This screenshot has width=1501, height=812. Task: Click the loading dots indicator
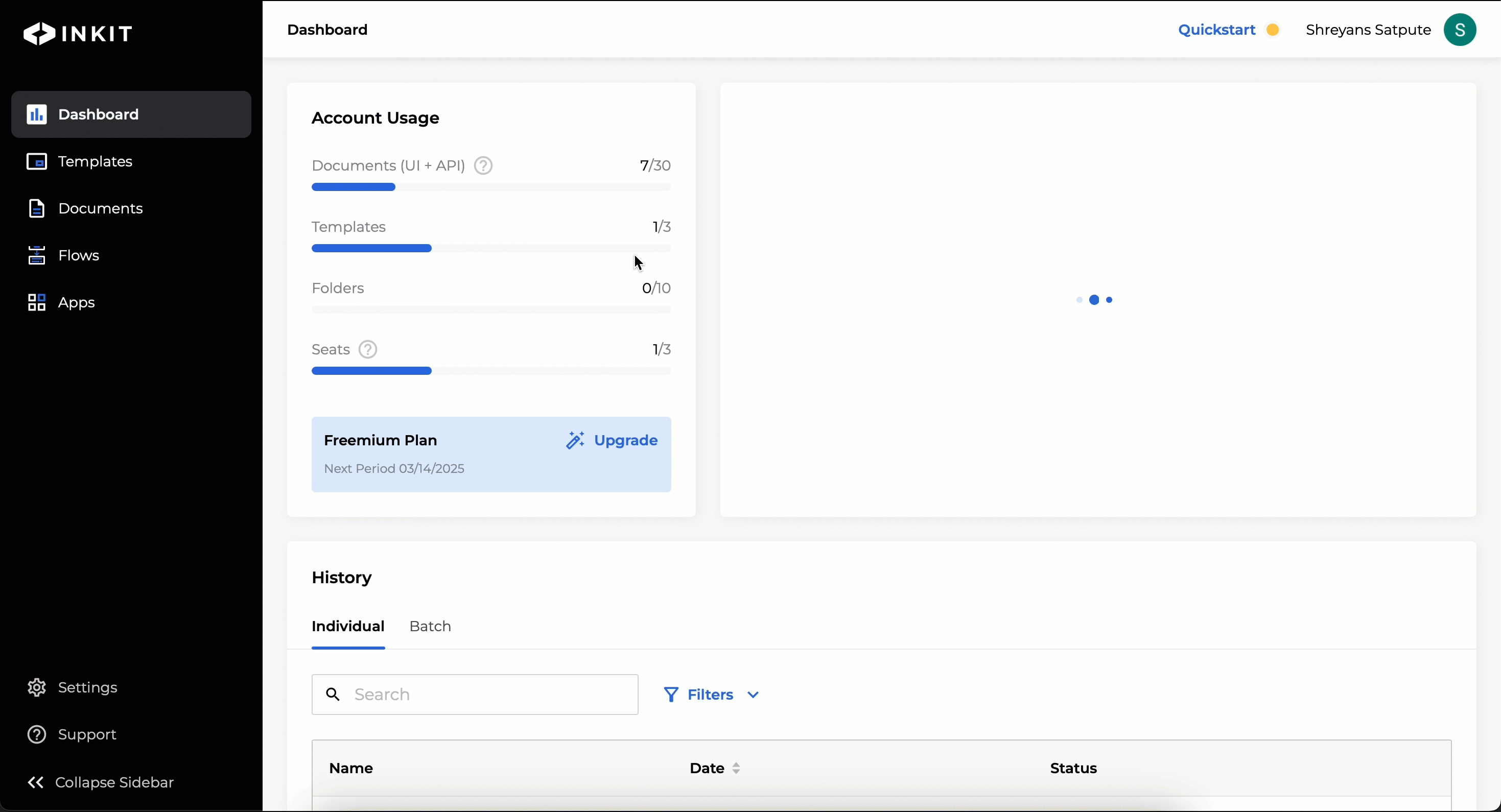[1095, 300]
